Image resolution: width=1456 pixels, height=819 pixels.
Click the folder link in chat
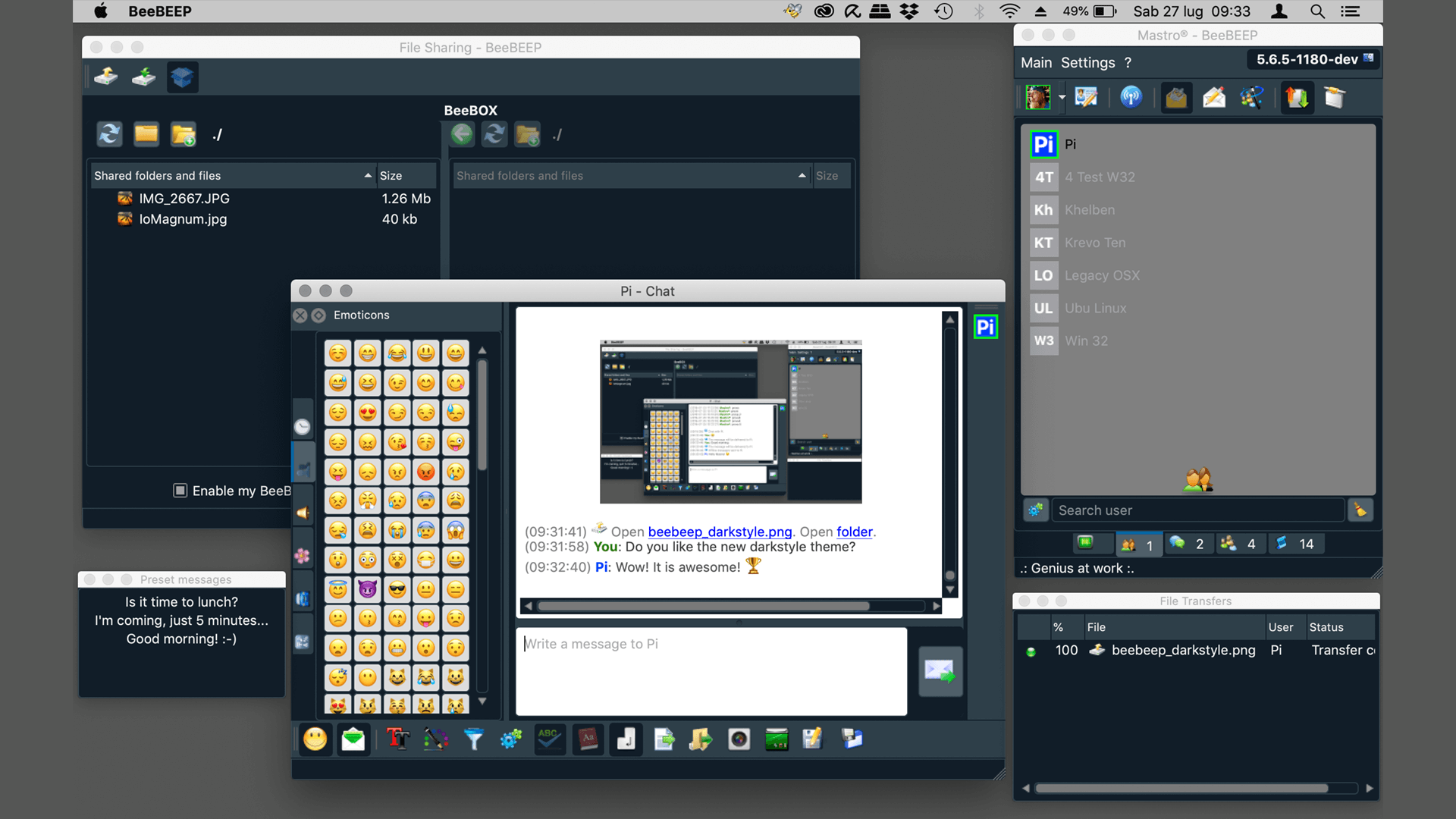click(x=854, y=532)
